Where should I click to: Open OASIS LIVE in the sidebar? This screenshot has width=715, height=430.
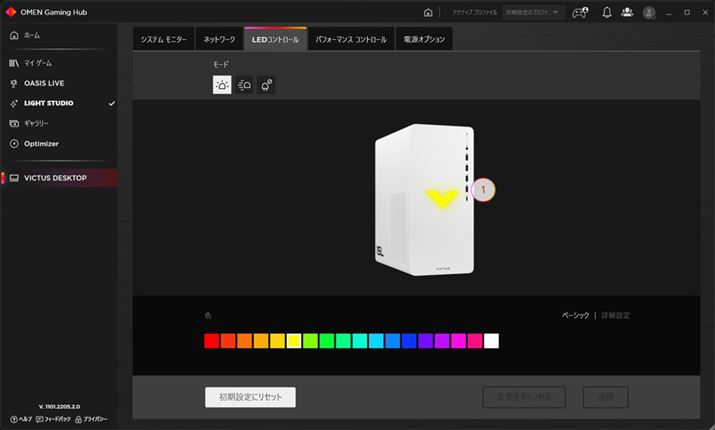click(x=44, y=83)
